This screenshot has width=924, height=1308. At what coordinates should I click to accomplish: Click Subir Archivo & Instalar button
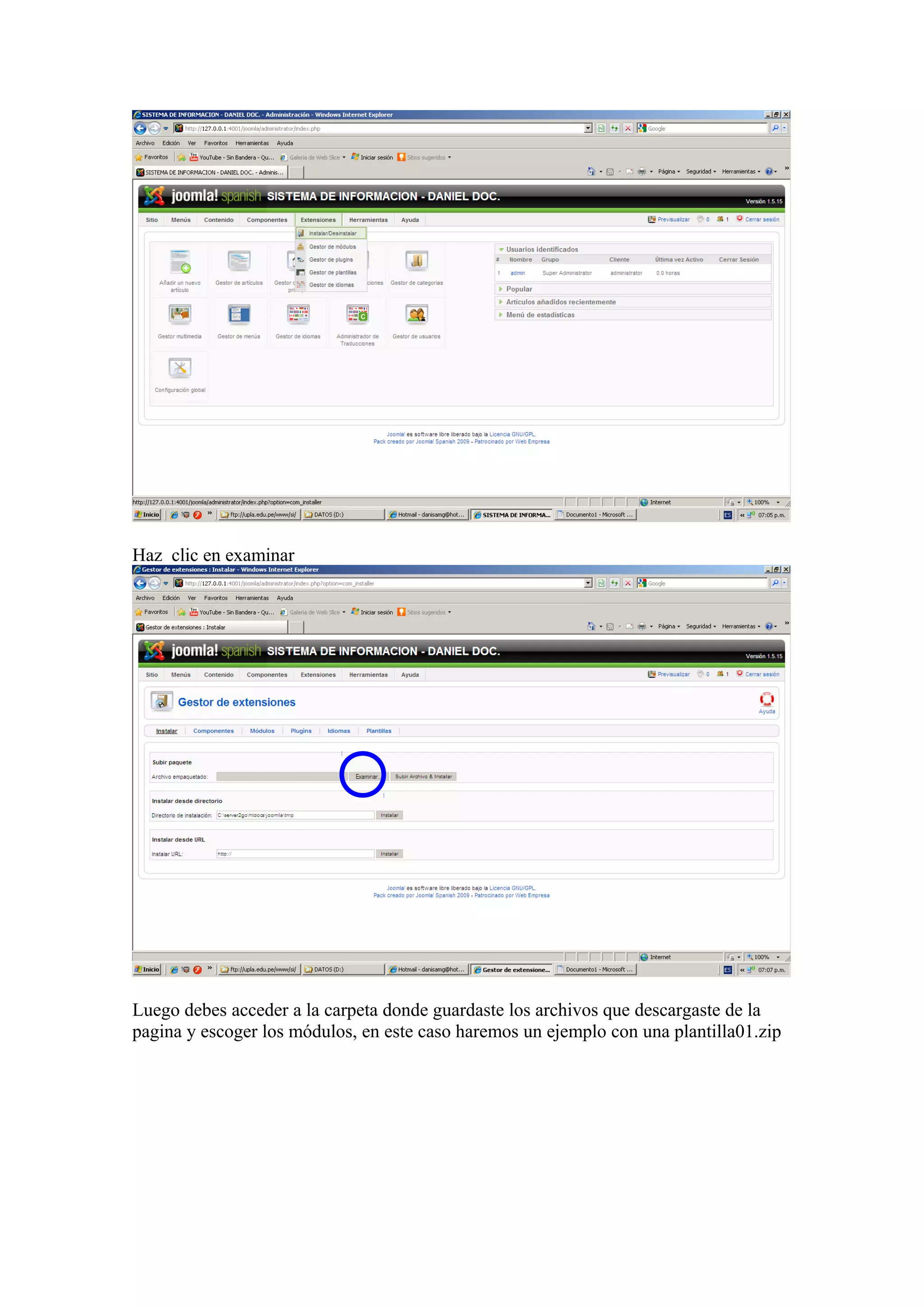423,776
